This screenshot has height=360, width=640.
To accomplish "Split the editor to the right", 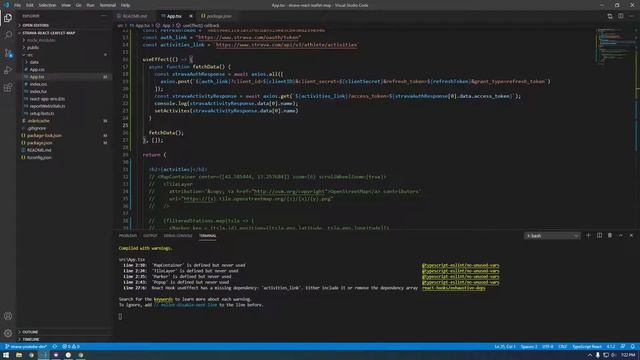I will [x=620, y=16].
